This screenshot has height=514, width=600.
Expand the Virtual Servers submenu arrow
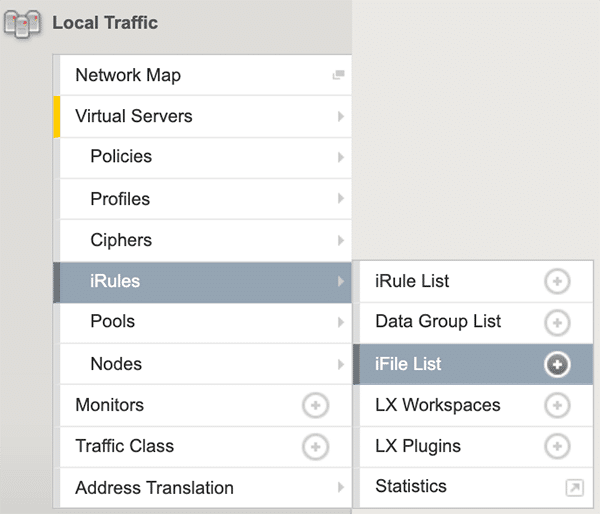340,117
